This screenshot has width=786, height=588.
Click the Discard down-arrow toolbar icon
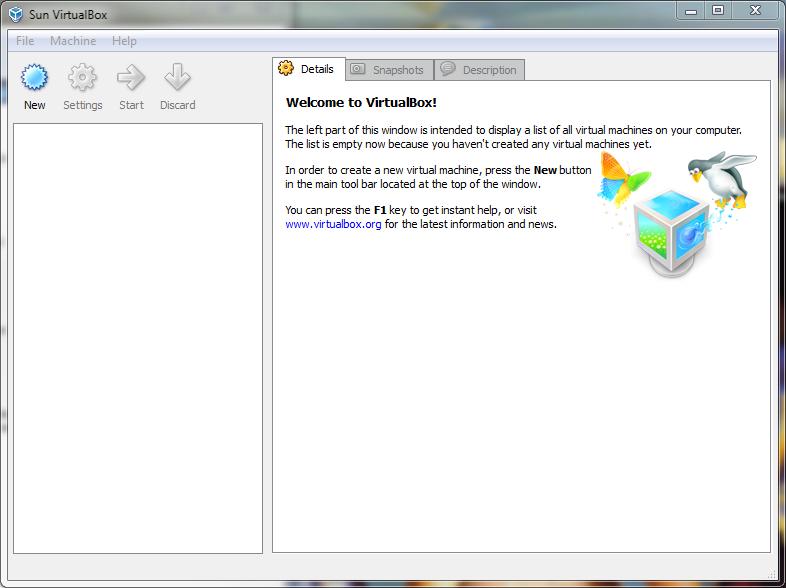click(x=177, y=79)
